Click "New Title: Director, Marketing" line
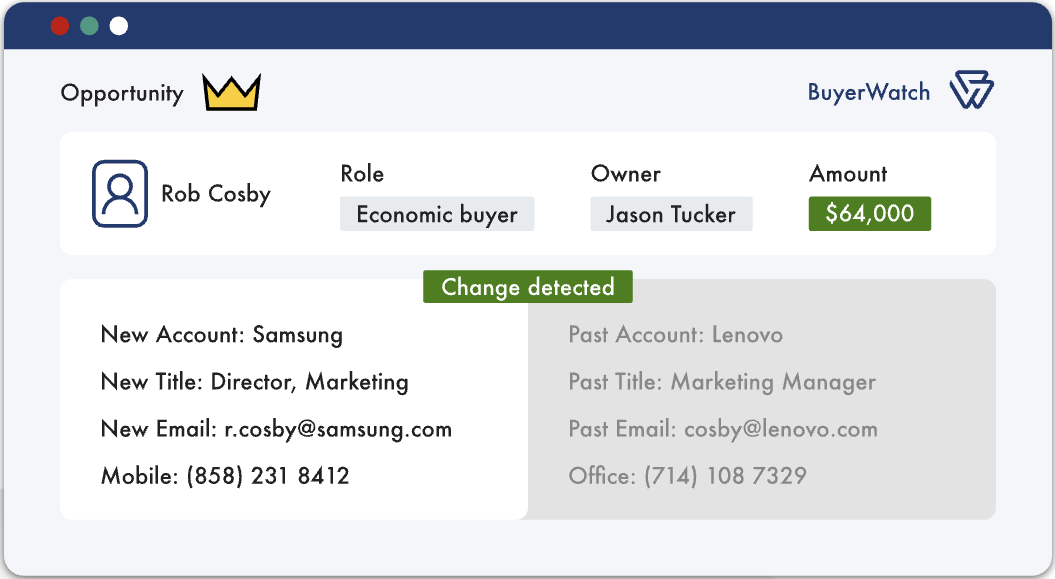The width and height of the screenshot is (1055, 579). [254, 382]
